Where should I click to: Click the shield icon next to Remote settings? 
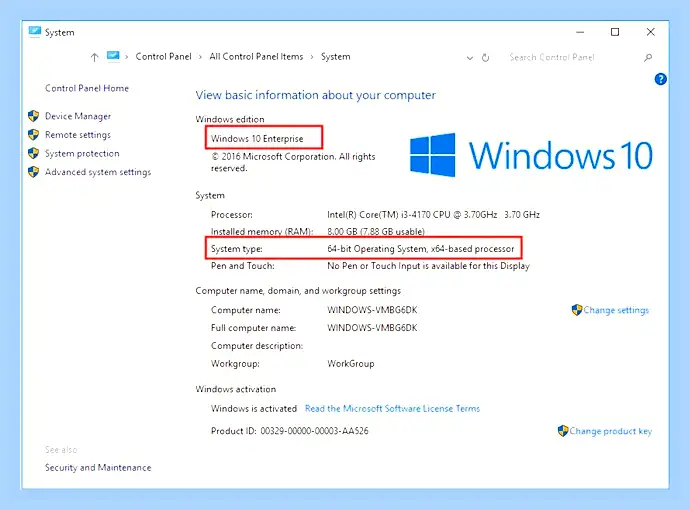coord(33,135)
